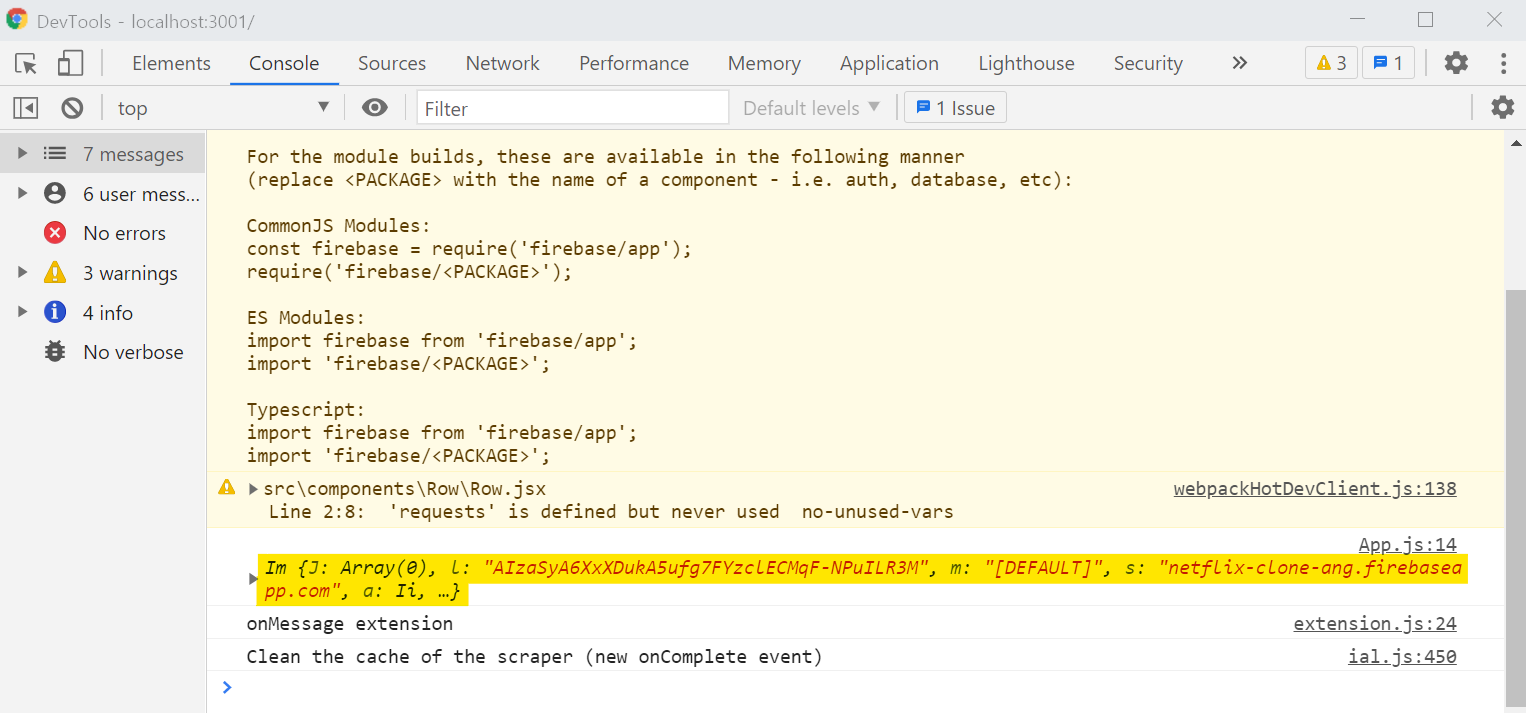This screenshot has height=713, width=1526.
Task: Open the Sources tab
Action: tap(392, 63)
